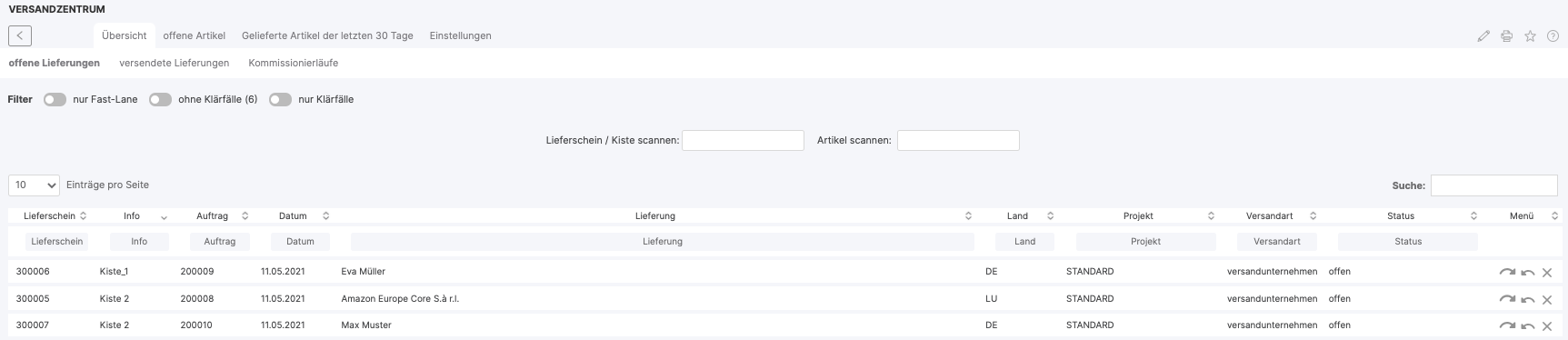Switch on nur Klärfälle filter
Image resolution: width=1568 pixels, height=340 pixels.
[280, 99]
